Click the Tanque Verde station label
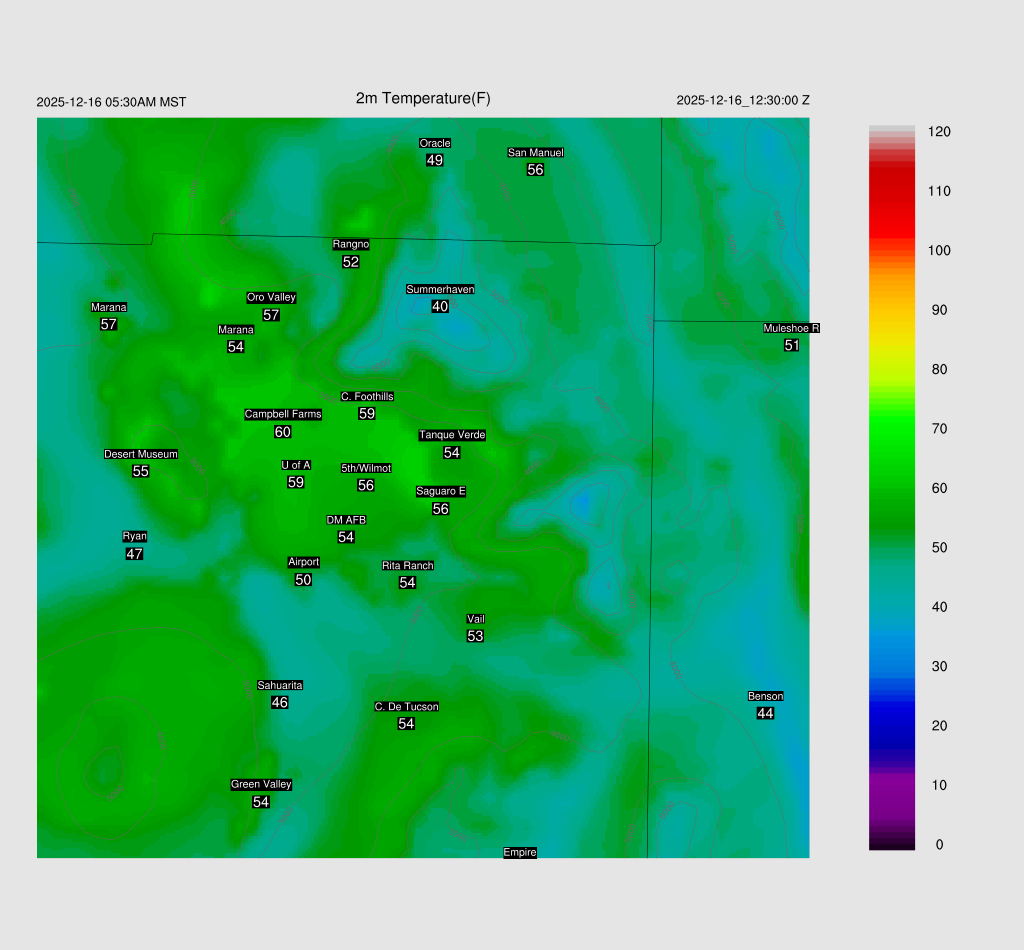 point(452,435)
